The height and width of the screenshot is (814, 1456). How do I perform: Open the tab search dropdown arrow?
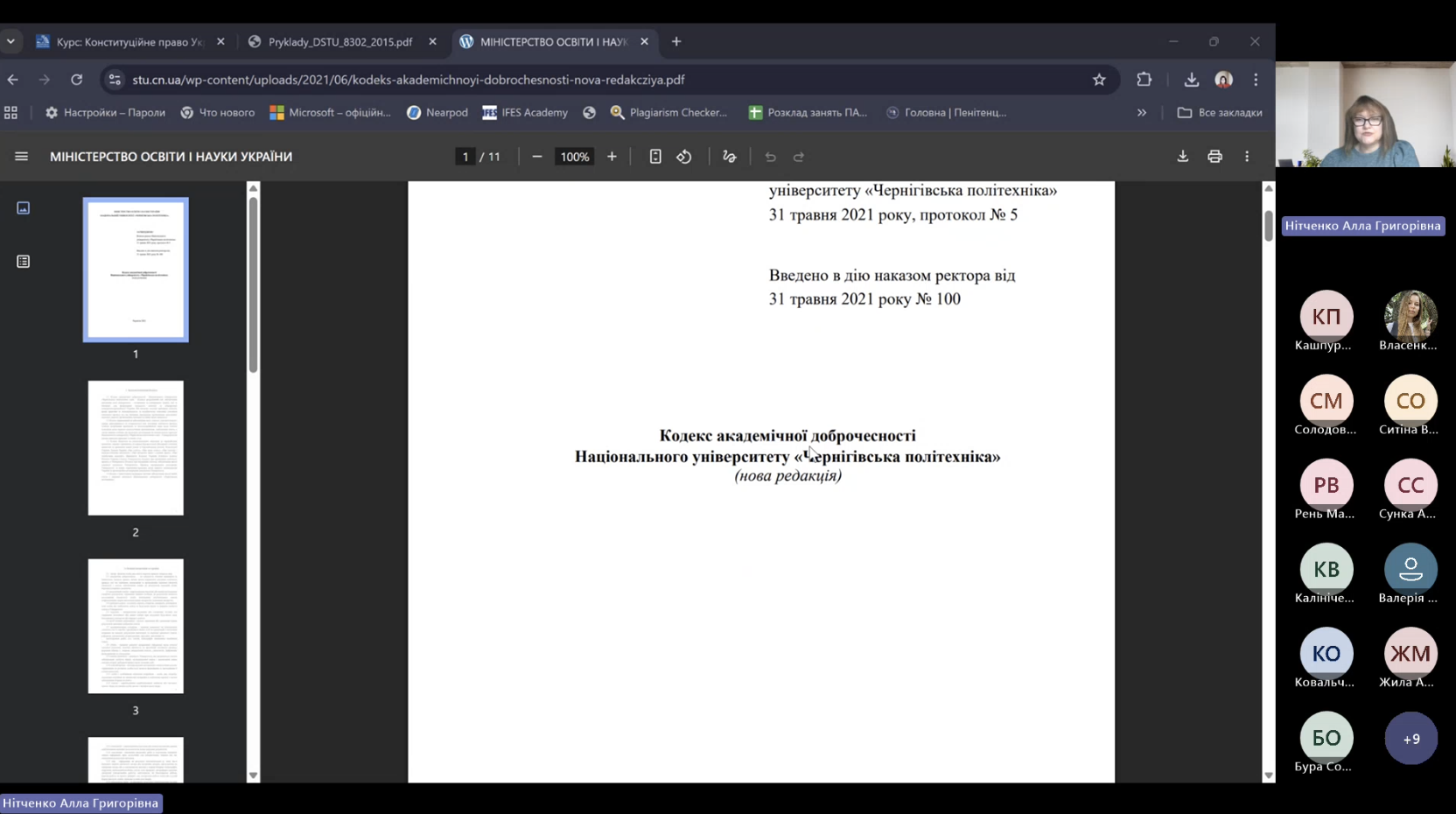point(10,41)
